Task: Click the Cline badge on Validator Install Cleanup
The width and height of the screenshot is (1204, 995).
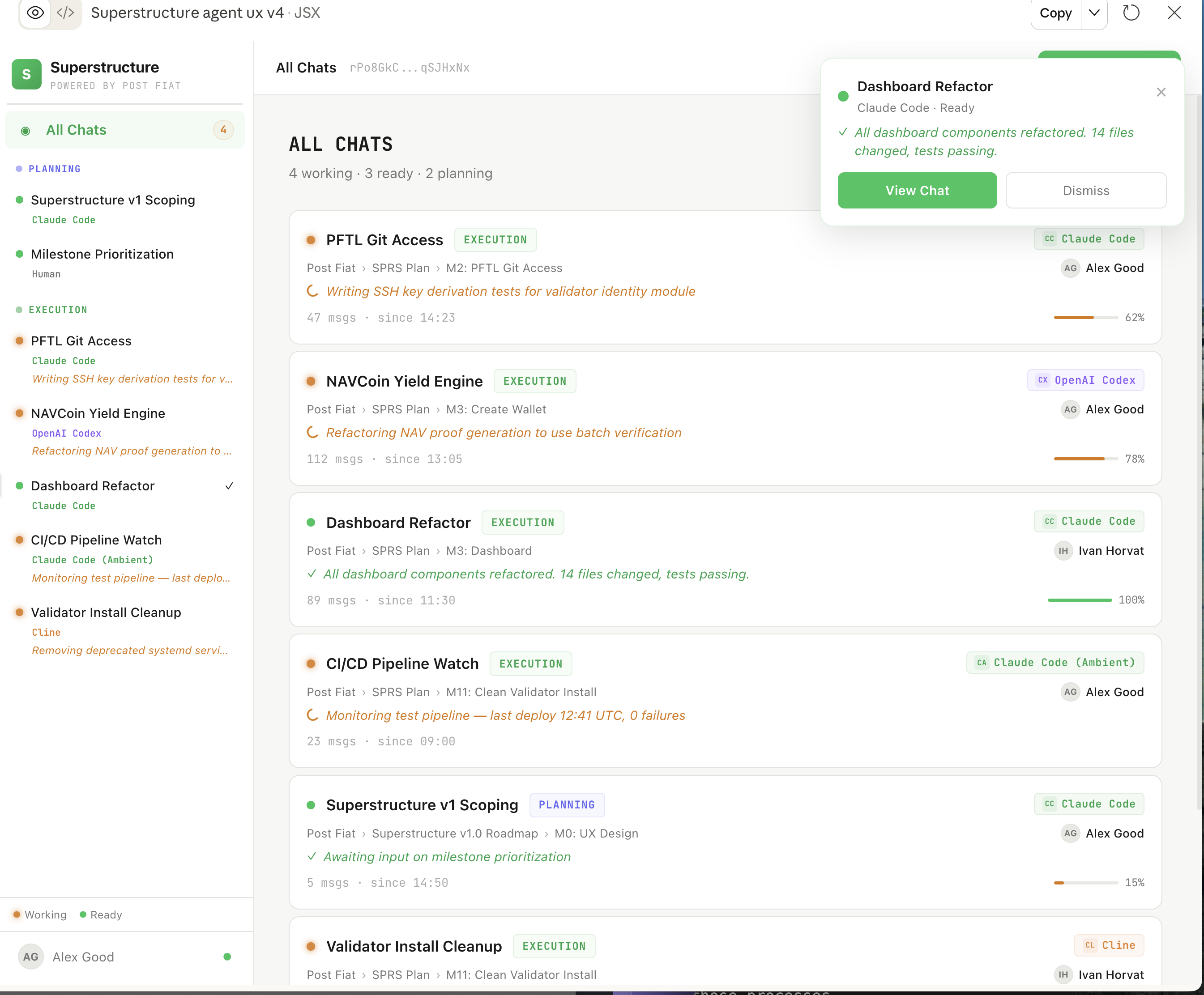Action: pos(1109,945)
